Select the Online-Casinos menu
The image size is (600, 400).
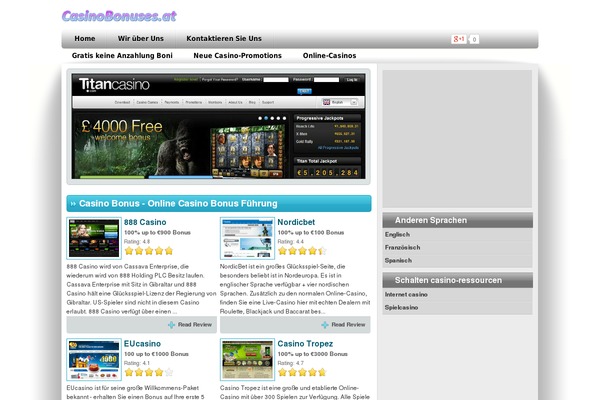coord(329,56)
